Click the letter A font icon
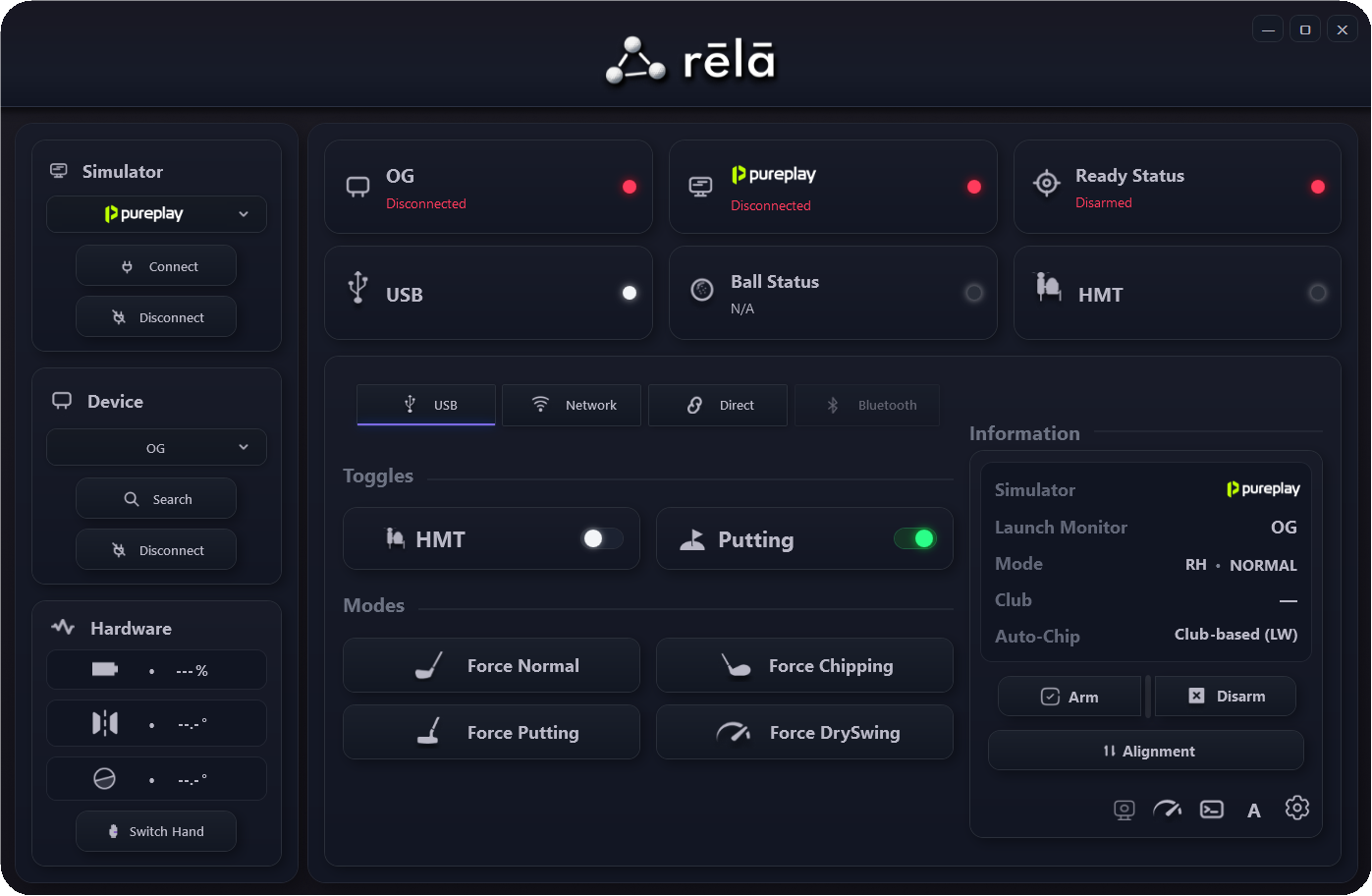This screenshot has height=896, width=1372. point(1254,811)
